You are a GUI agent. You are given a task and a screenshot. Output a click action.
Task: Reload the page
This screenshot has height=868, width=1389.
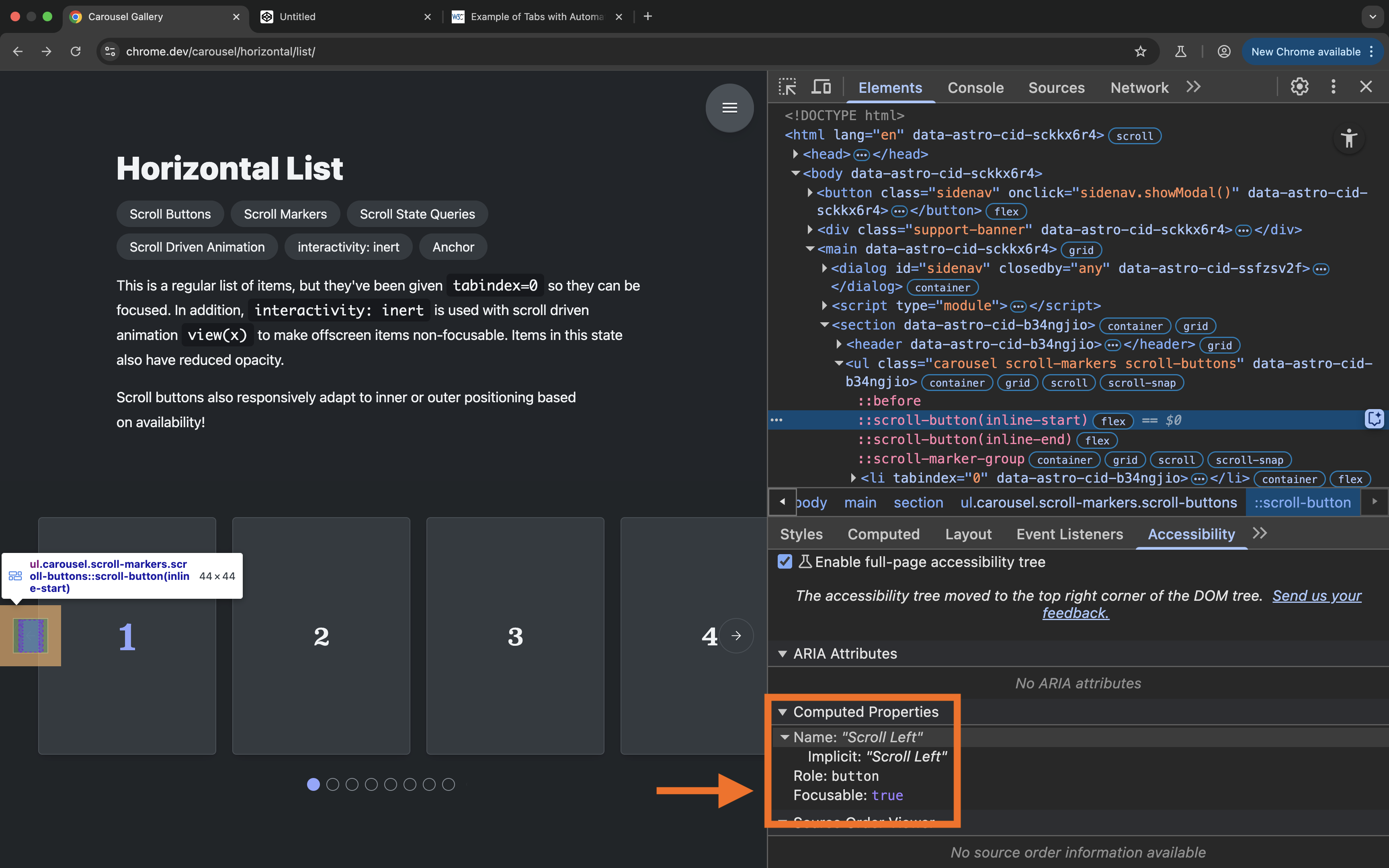tap(75, 52)
